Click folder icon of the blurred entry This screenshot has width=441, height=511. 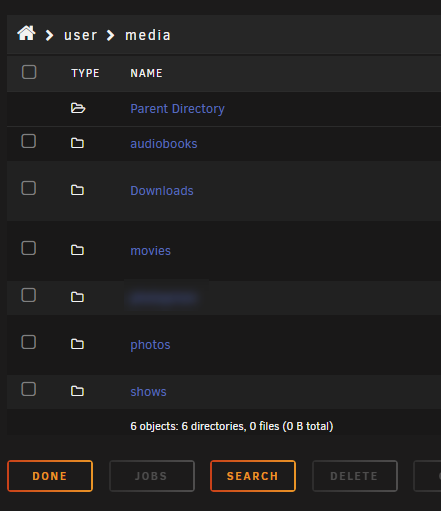(x=77, y=297)
